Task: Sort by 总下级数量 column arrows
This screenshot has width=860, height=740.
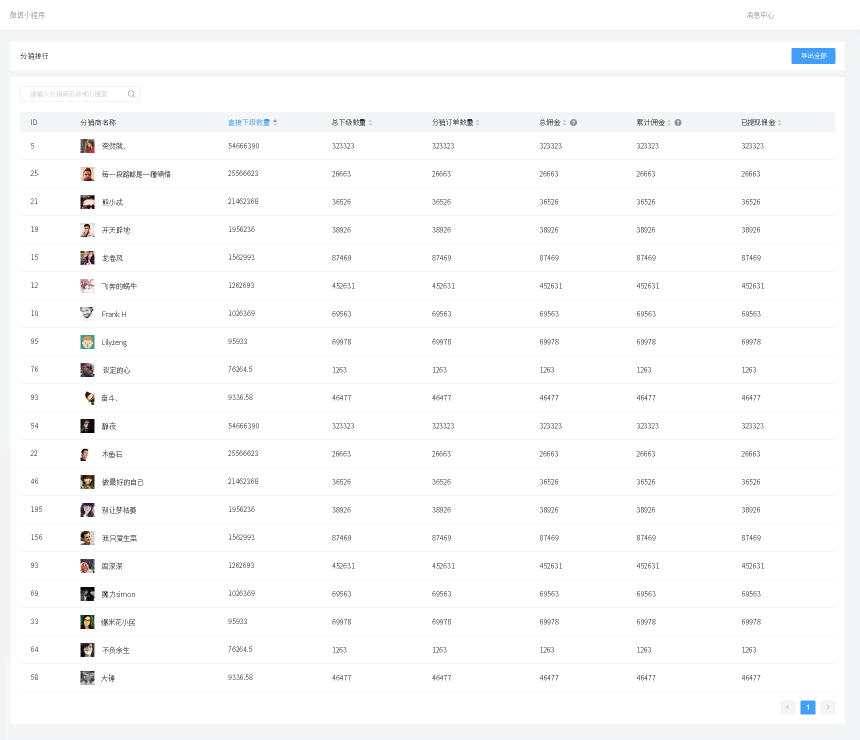Action: 371,122
